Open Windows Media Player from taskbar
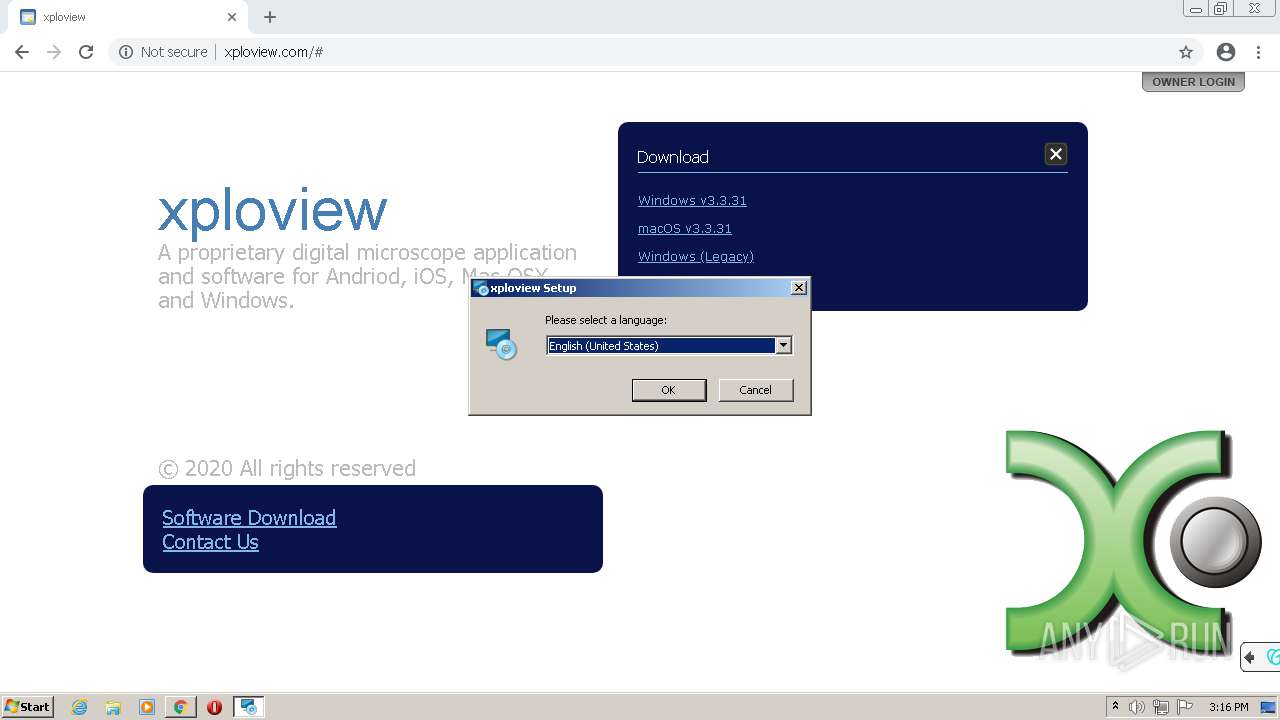 [147, 707]
